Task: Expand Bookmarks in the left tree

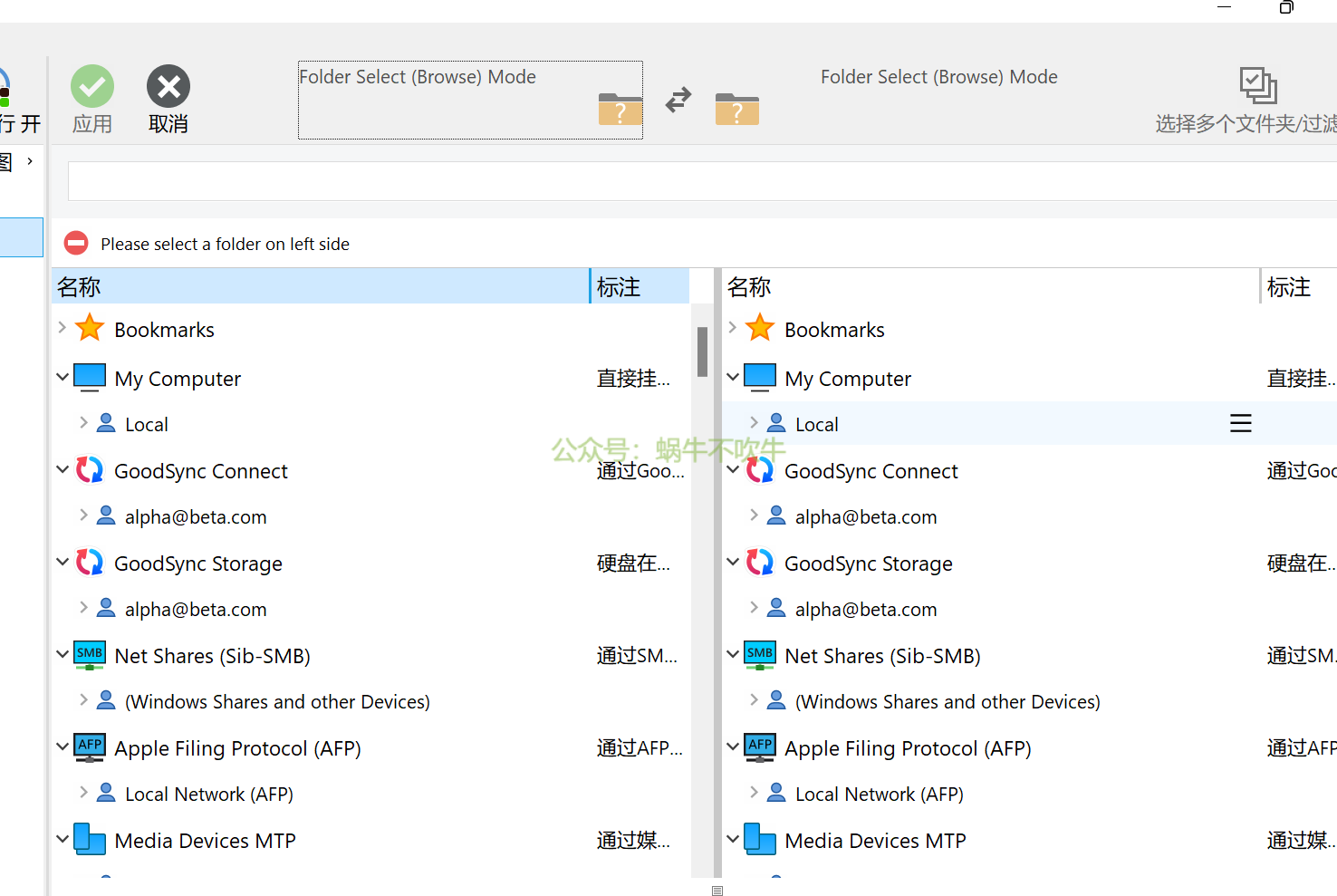Action: (x=63, y=328)
